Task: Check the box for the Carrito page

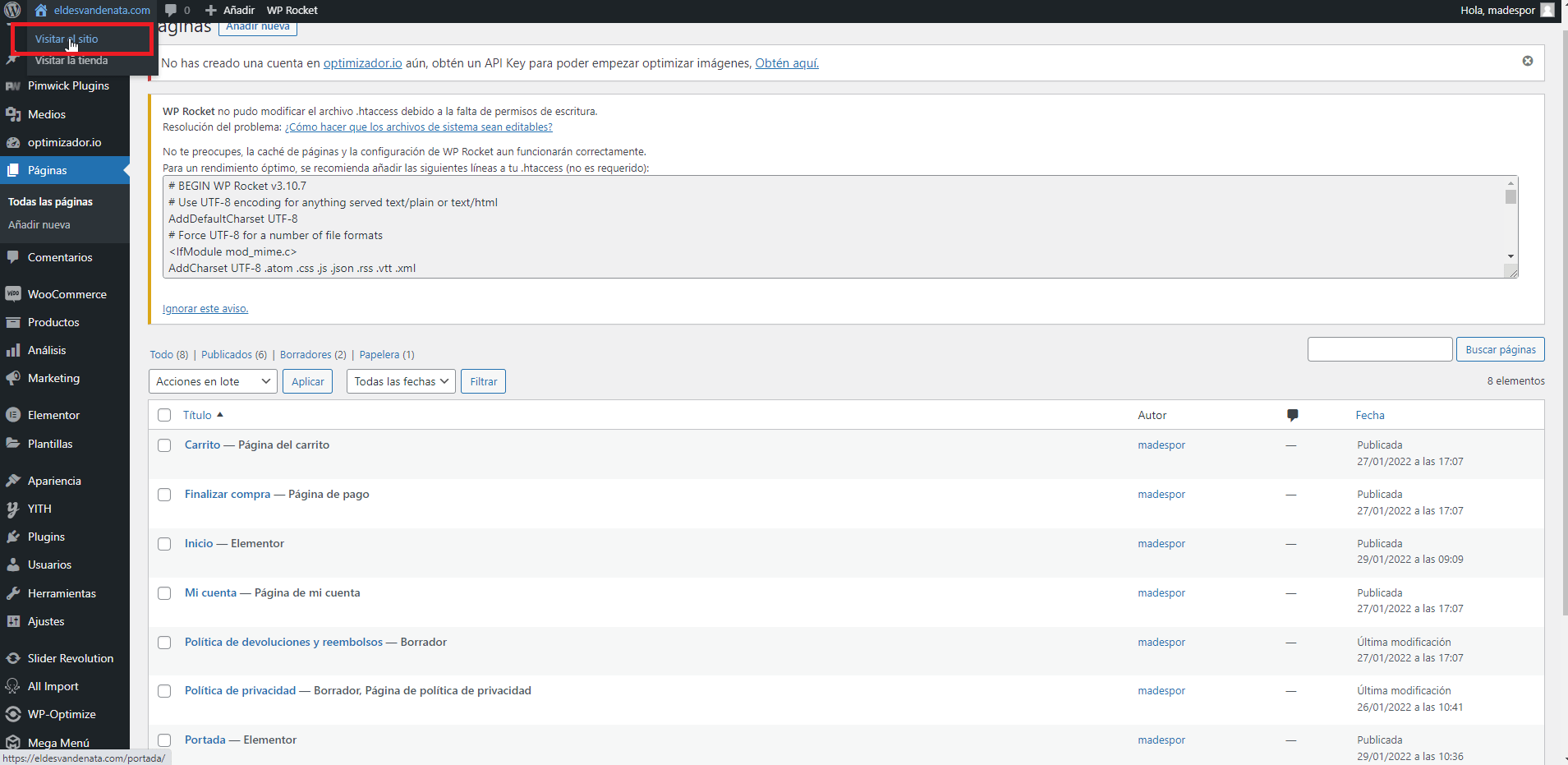Action: pyautogui.click(x=164, y=445)
